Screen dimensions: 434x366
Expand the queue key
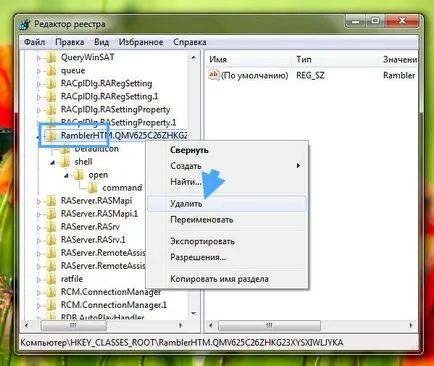(39, 71)
